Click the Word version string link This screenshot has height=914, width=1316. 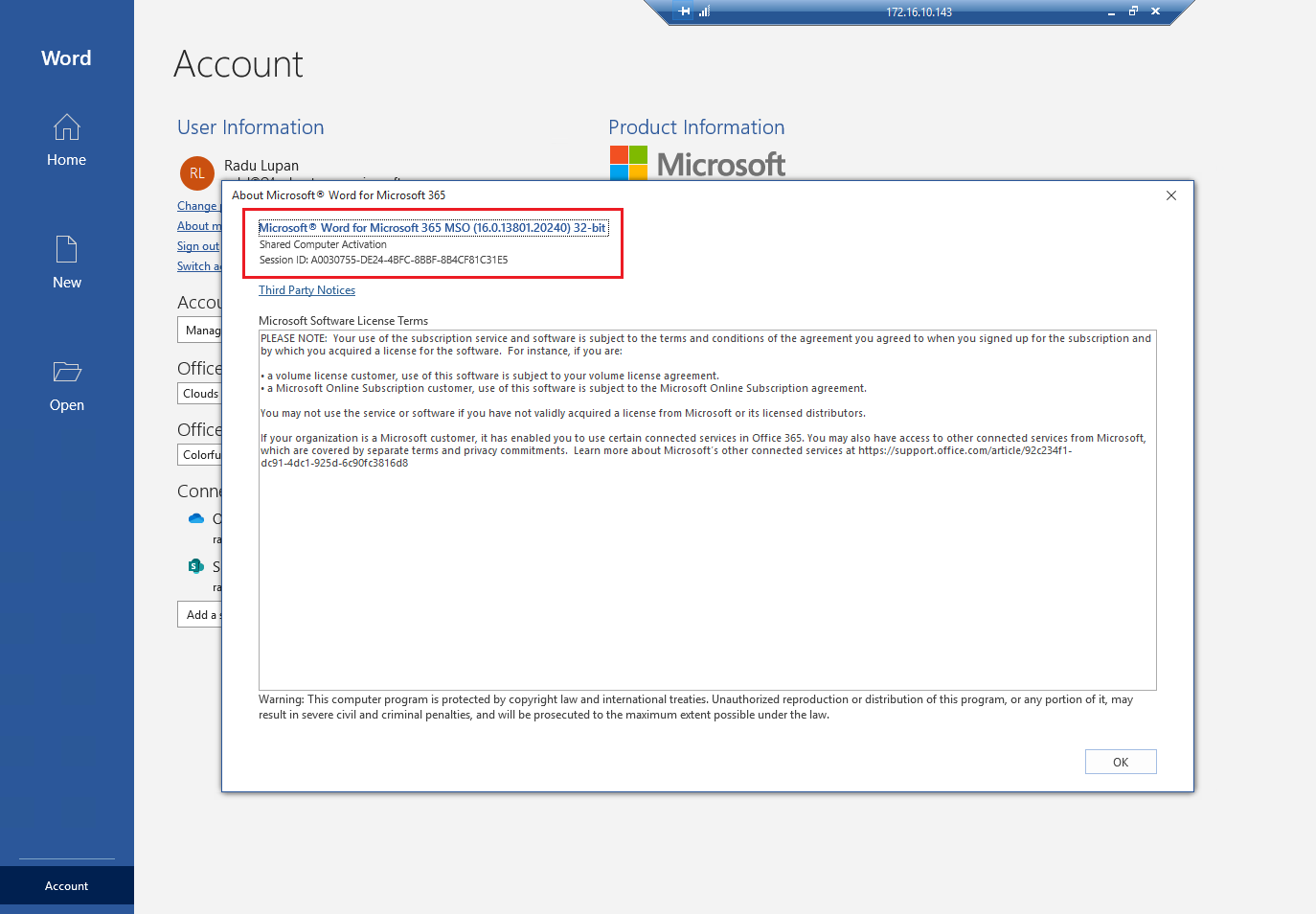(x=433, y=228)
